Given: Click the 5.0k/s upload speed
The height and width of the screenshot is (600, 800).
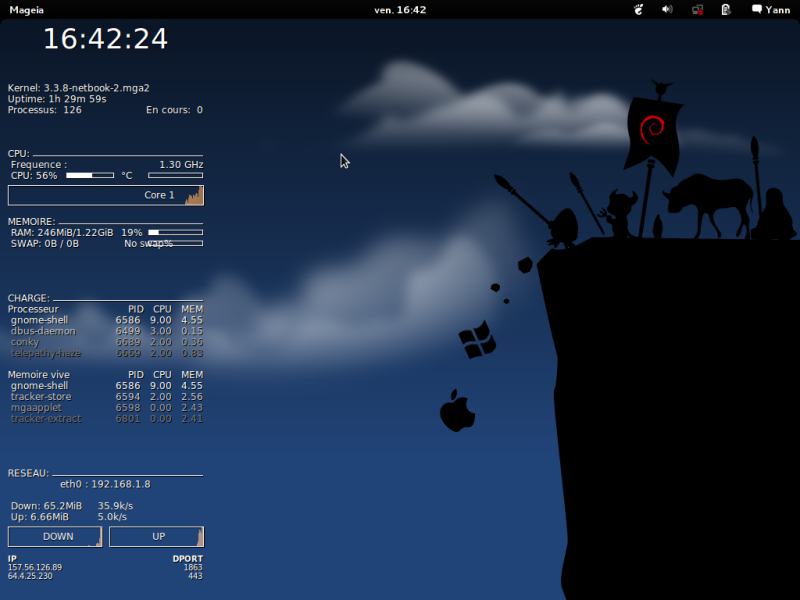Looking at the screenshot, I should (x=112, y=517).
